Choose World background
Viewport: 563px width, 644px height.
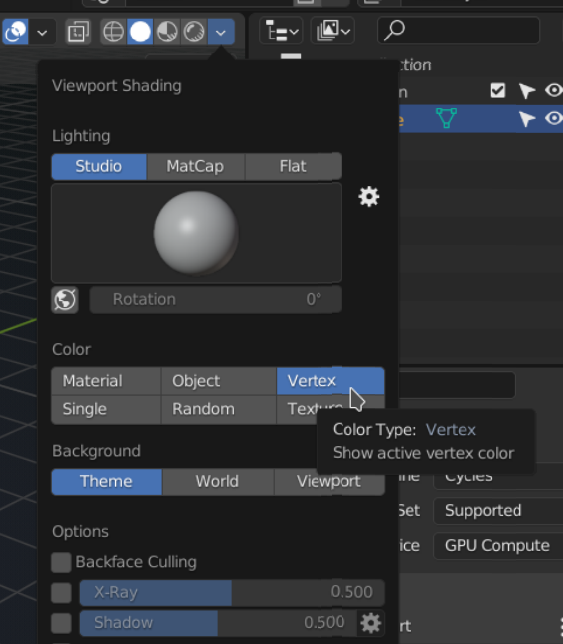click(x=218, y=481)
